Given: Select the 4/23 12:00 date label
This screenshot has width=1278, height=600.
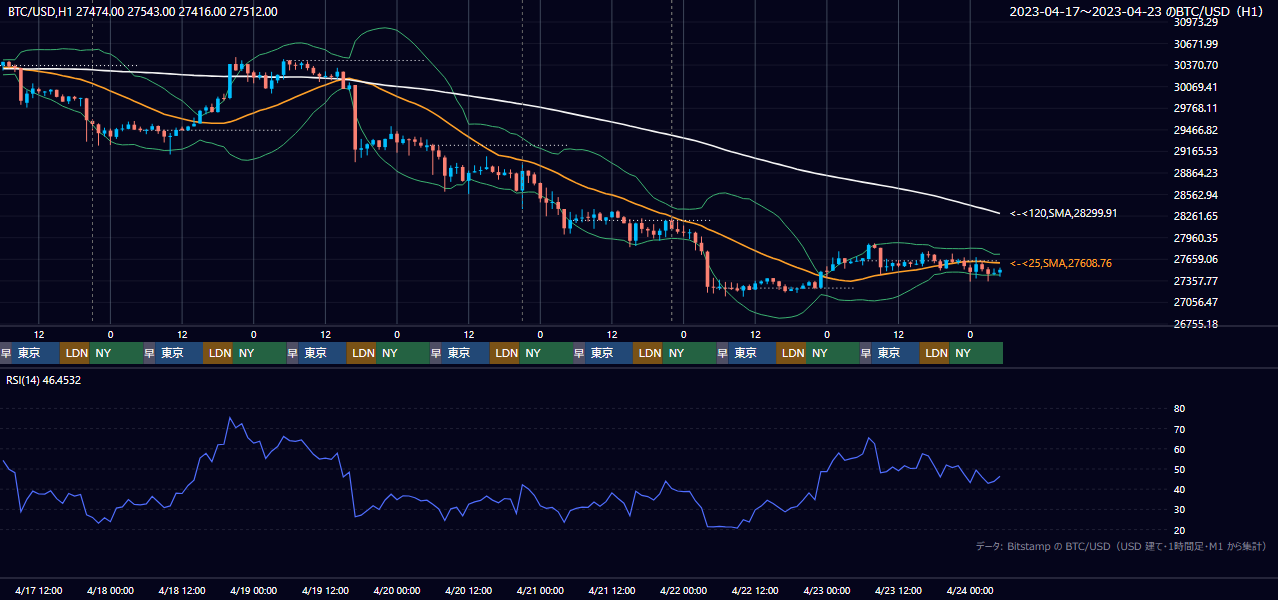Looking at the screenshot, I should tap(898, 590).
